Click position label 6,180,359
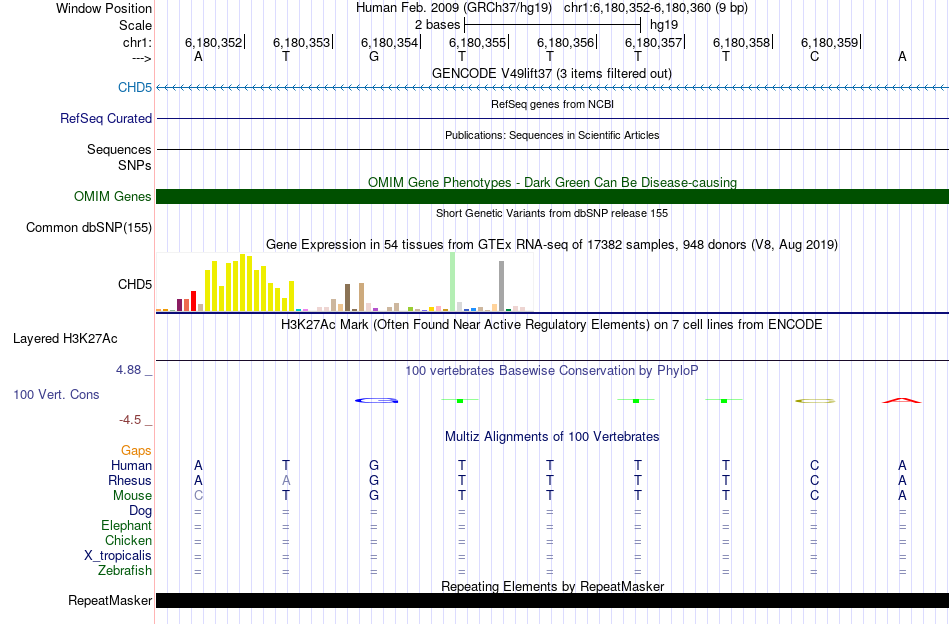 click(829, 42)
